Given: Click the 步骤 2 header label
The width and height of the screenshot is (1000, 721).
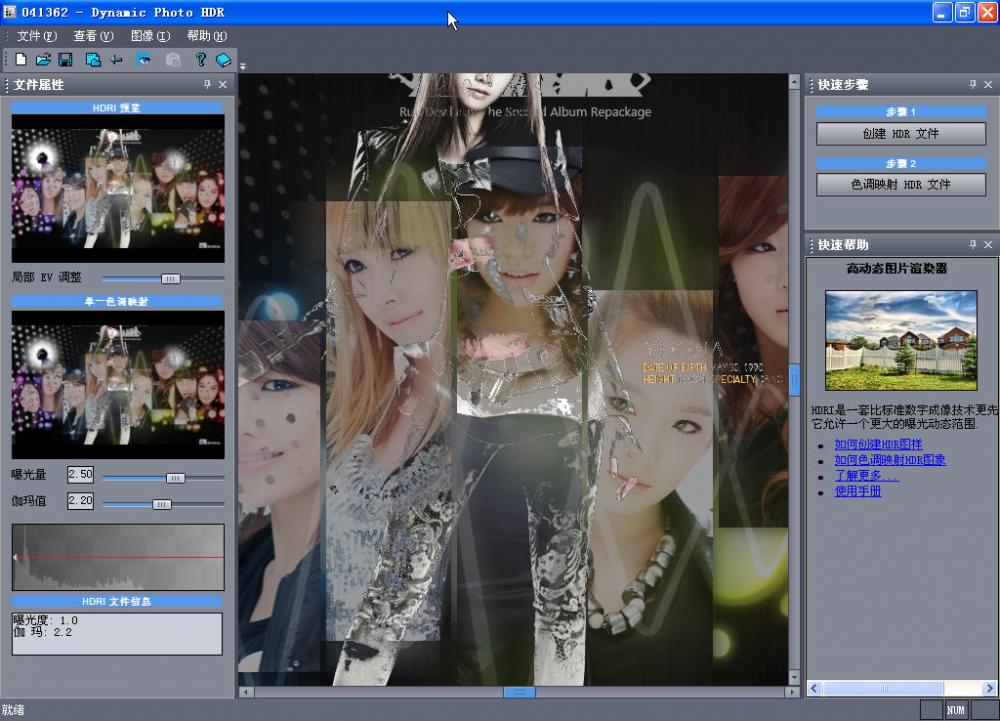Looking at the screenshot, I should [x=901, y=163].
